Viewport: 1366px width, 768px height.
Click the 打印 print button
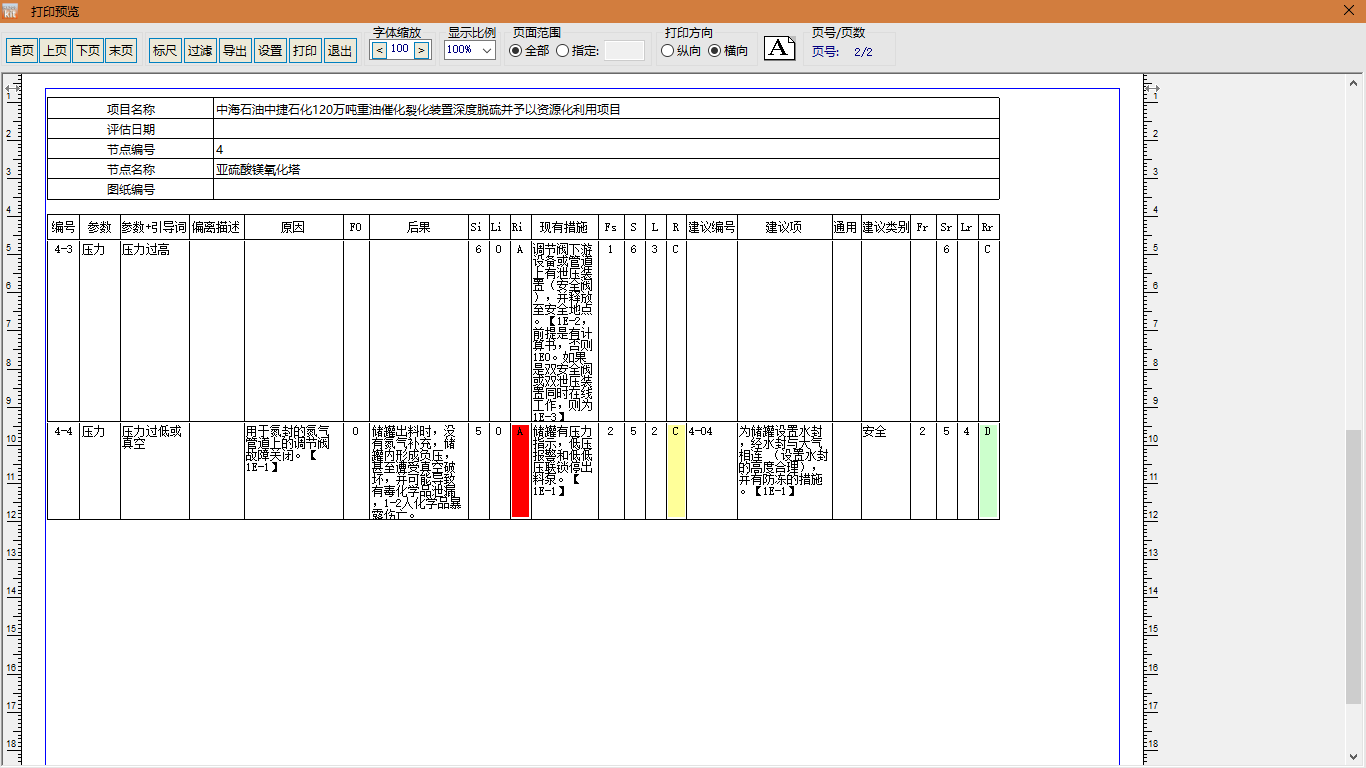click(305, 50)
